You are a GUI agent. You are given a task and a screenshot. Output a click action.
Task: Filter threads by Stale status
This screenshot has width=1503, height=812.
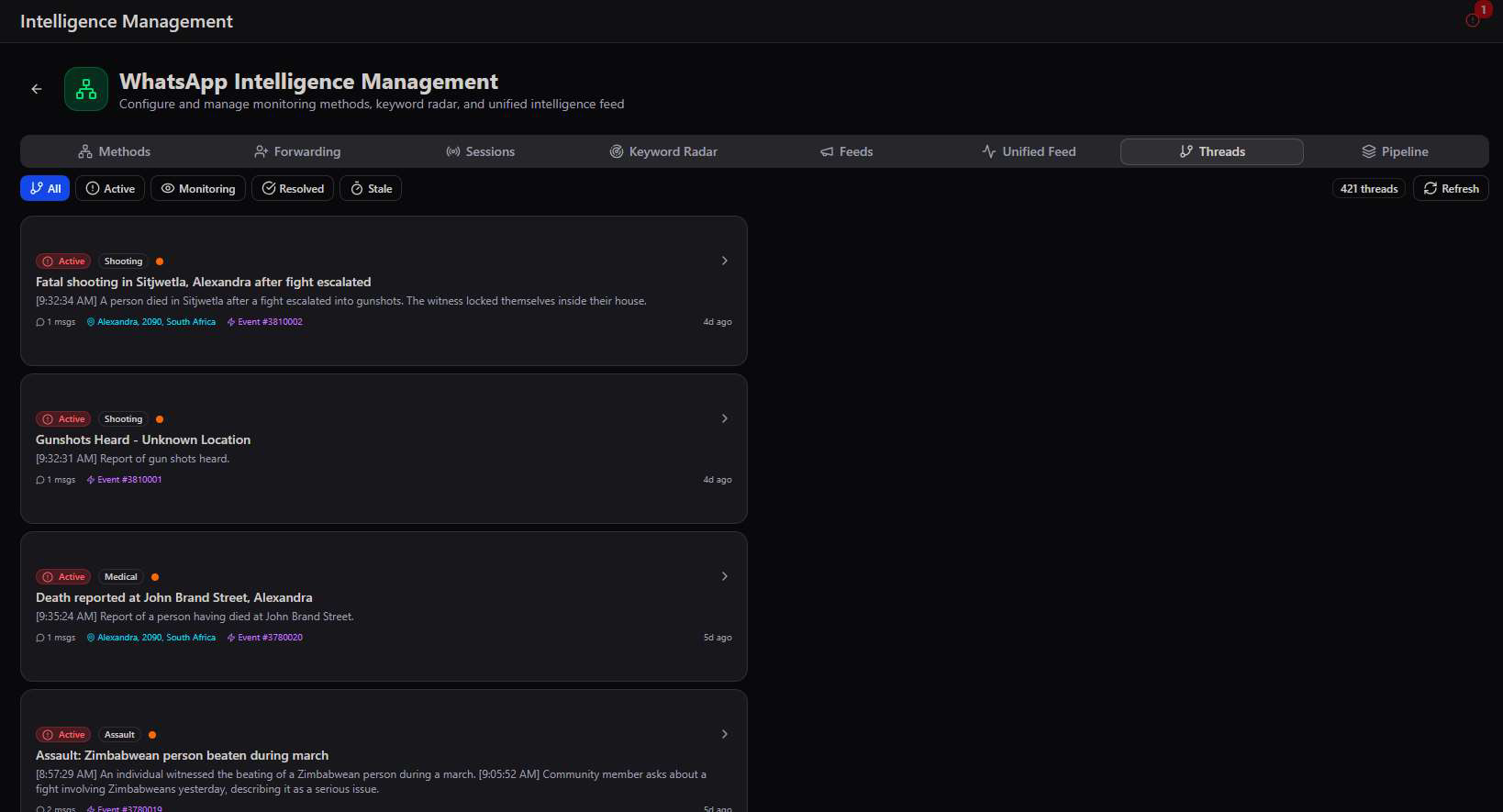coord(371,188)
